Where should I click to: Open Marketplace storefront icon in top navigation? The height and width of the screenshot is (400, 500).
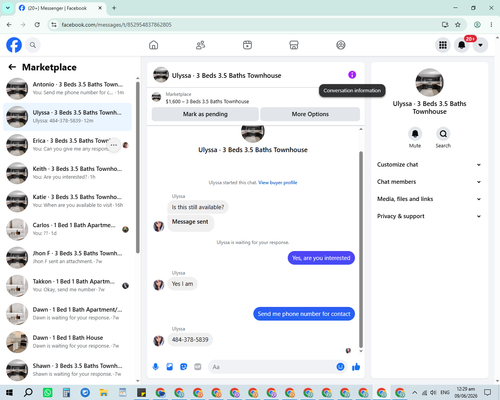pos(294,45)
